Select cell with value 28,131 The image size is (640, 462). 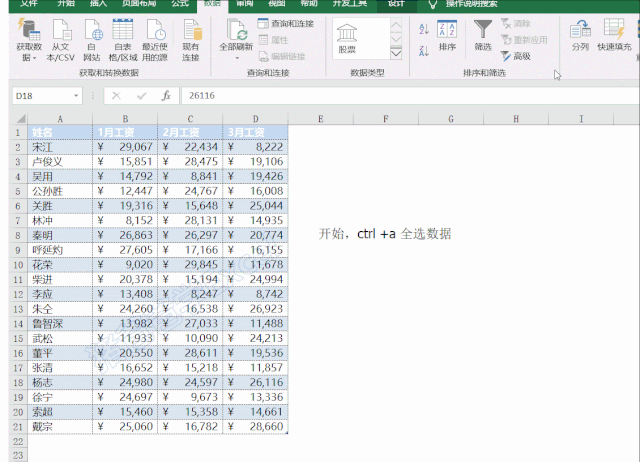coord(190,221)
